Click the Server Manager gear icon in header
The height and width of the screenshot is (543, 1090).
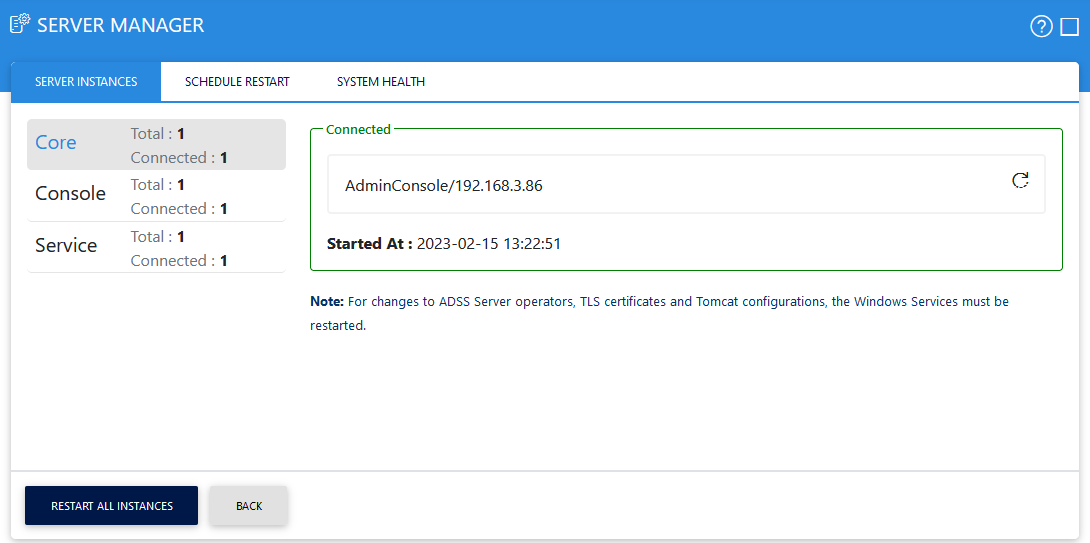click(20, 25)
